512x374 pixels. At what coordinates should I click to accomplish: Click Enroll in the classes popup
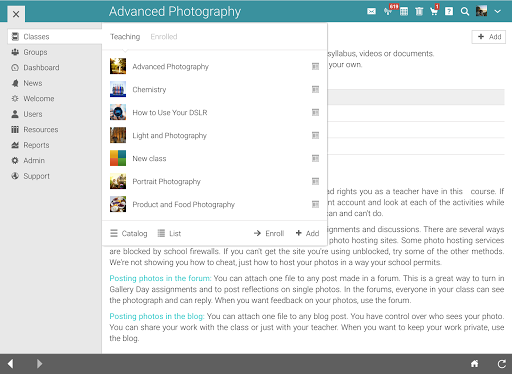(269, 233)
